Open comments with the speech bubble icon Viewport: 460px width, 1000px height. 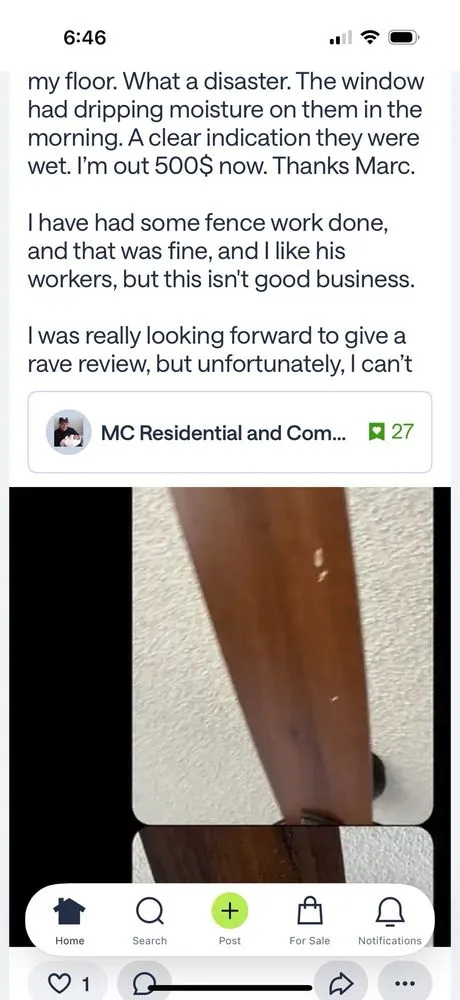(146, 982)
